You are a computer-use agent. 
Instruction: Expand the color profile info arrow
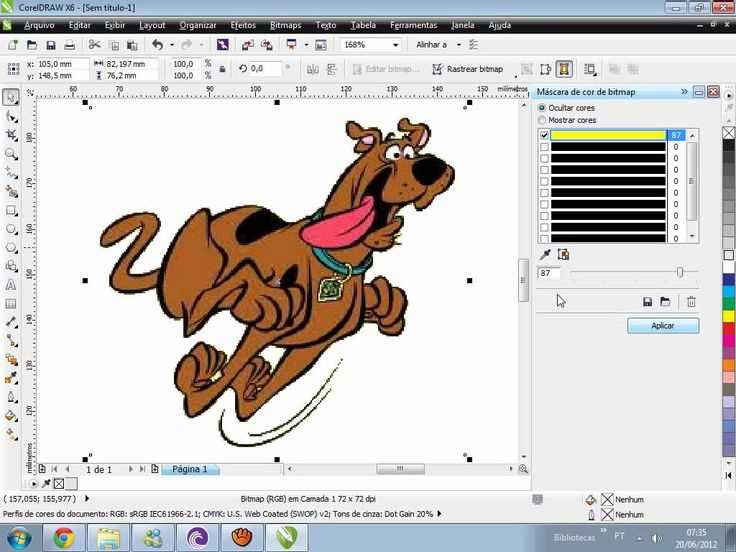[x=439, y=514]
